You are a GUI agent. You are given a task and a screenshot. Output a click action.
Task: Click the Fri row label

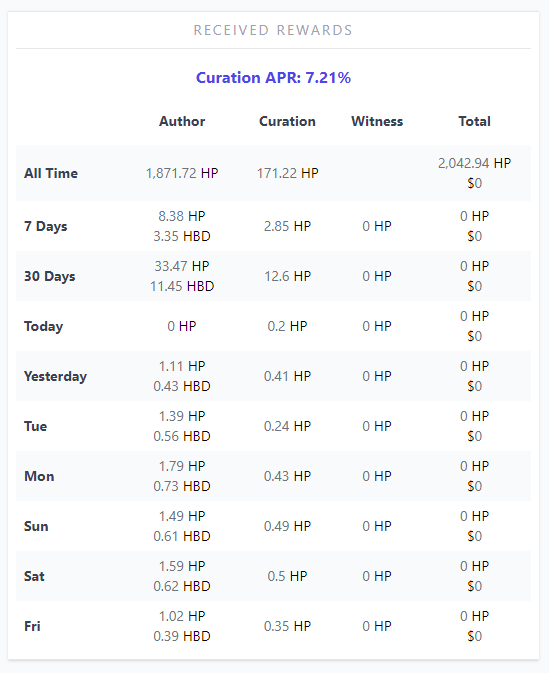[32, 626]
